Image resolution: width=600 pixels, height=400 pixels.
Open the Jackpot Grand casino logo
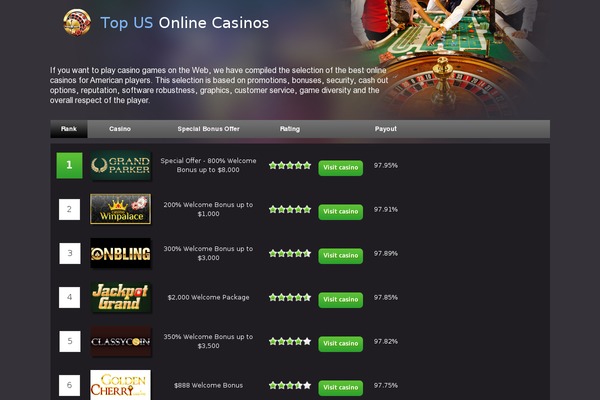(x=121, y=297)
